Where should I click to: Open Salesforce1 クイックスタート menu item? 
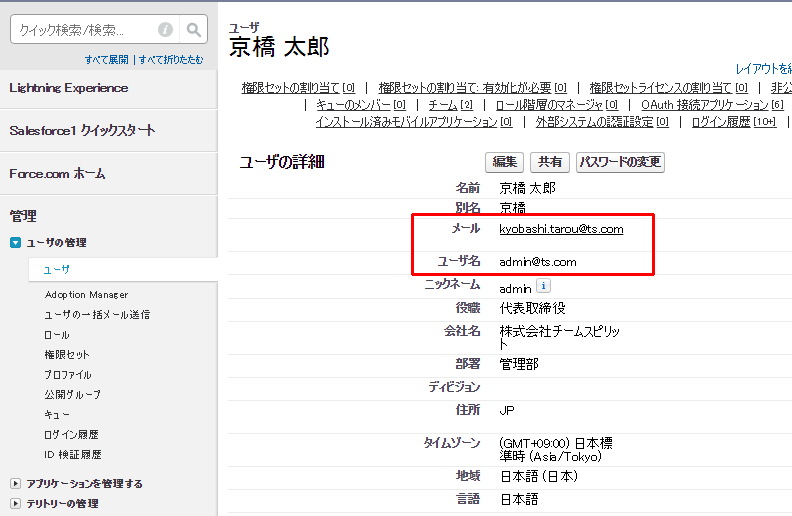(82, 131)
